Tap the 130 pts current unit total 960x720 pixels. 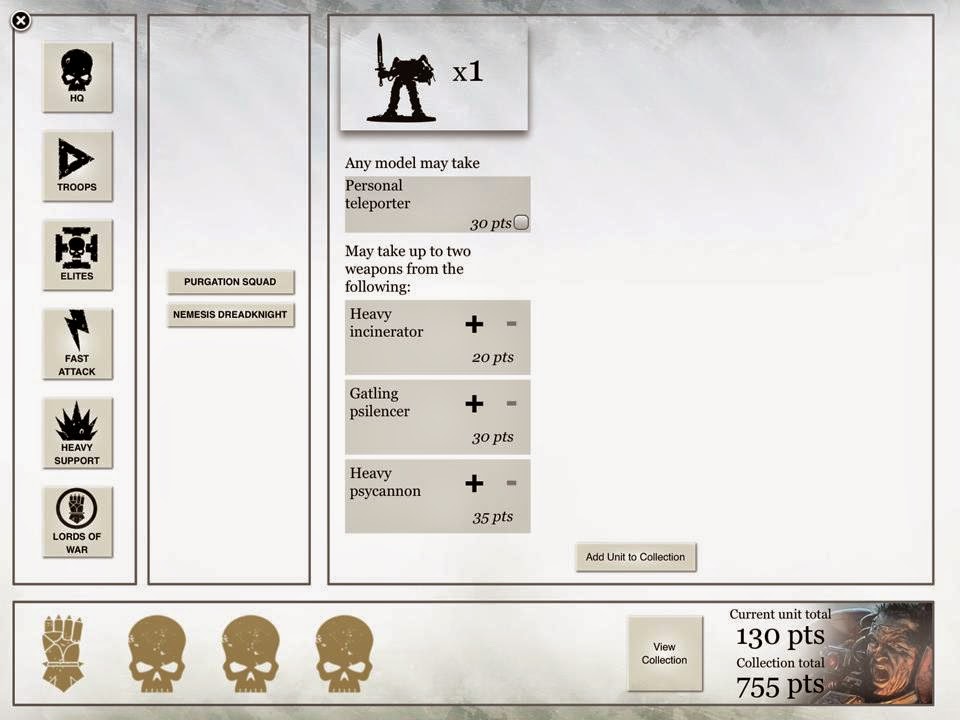coord(780,636)
